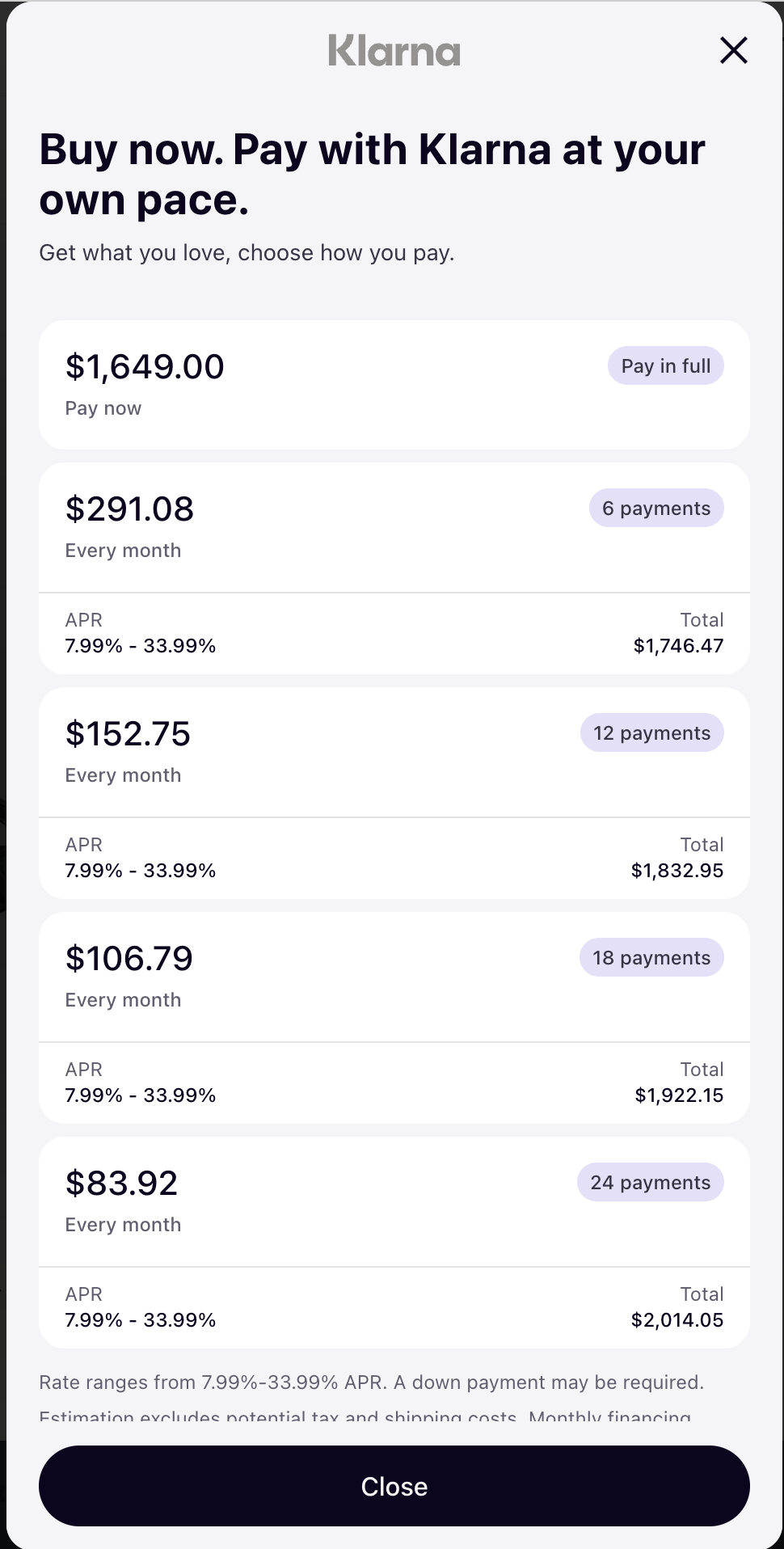784x1549 pixels.
Task: Click the $2,014.05 total amount
Action: click(677, 1320)
